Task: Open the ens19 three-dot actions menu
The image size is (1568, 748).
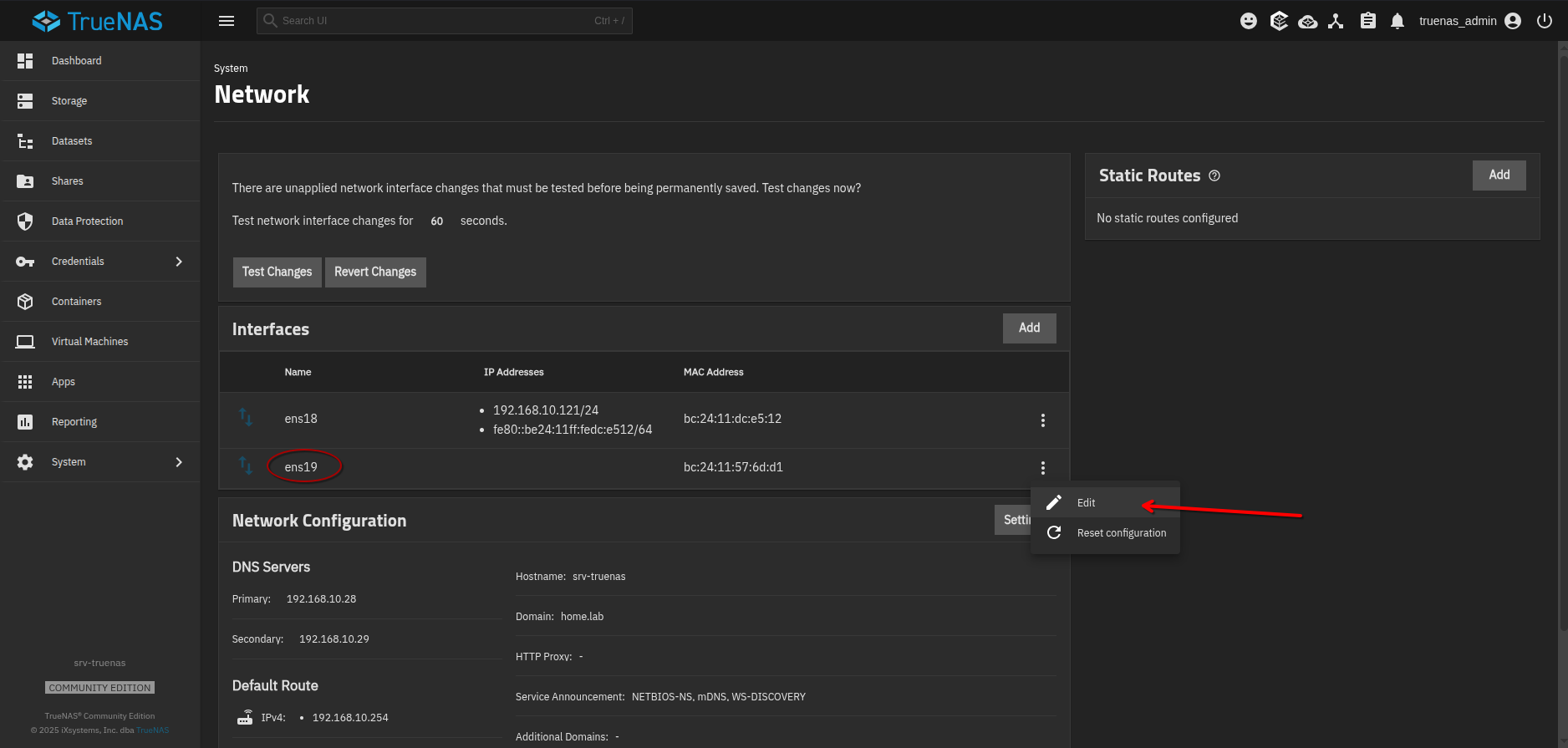Action: click(1043, 468)
